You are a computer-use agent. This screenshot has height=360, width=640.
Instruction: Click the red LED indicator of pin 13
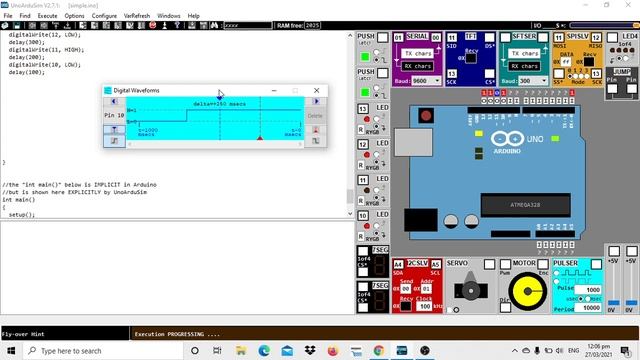pyautogui.click(x=367, y=119)
